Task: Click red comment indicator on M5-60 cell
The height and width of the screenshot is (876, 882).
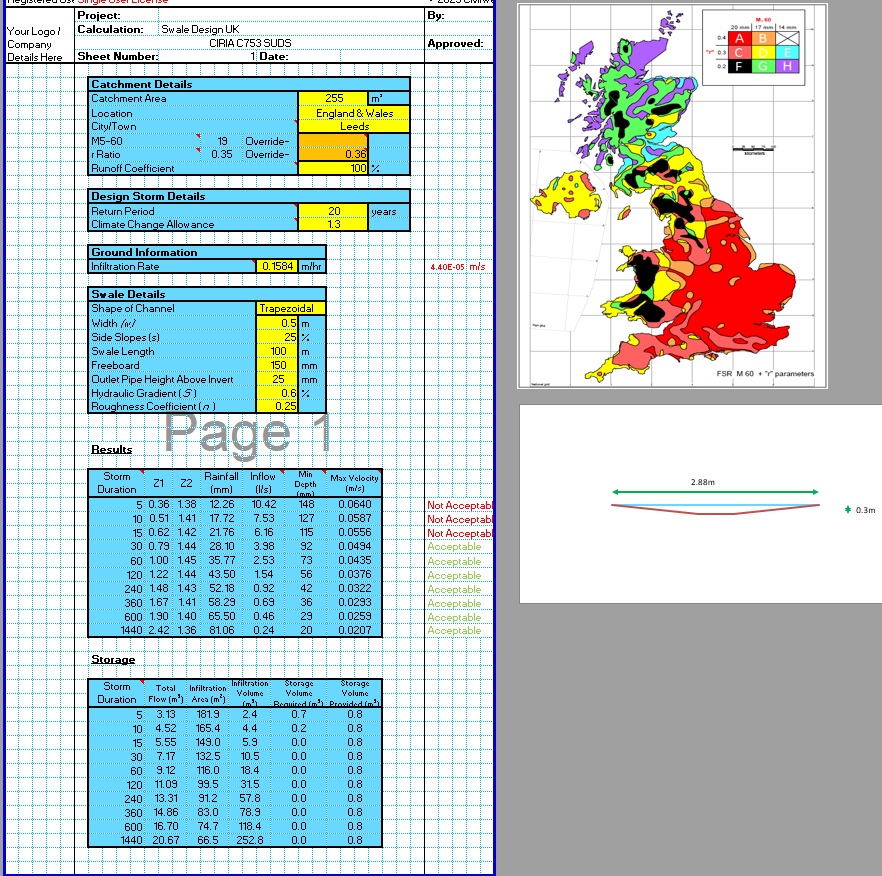Action: (x=198, y=136)
